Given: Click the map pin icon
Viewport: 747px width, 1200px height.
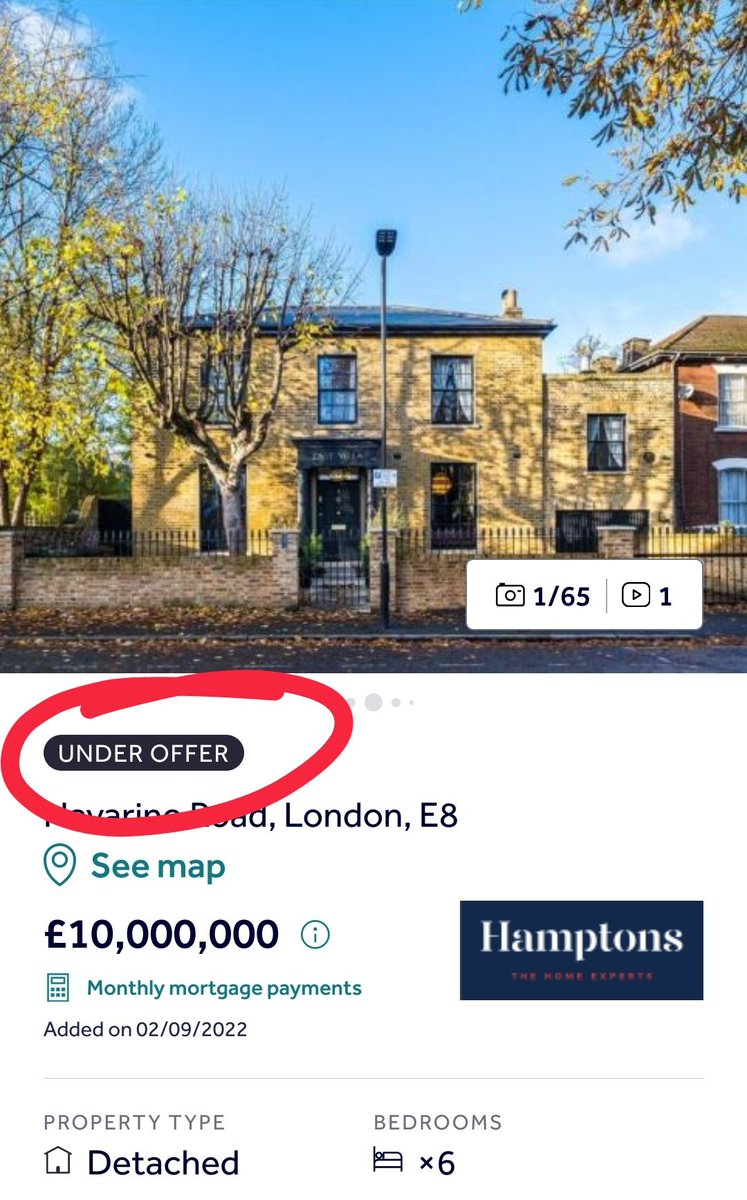Looking at the screenshot, I should click(x=60, y=866).
